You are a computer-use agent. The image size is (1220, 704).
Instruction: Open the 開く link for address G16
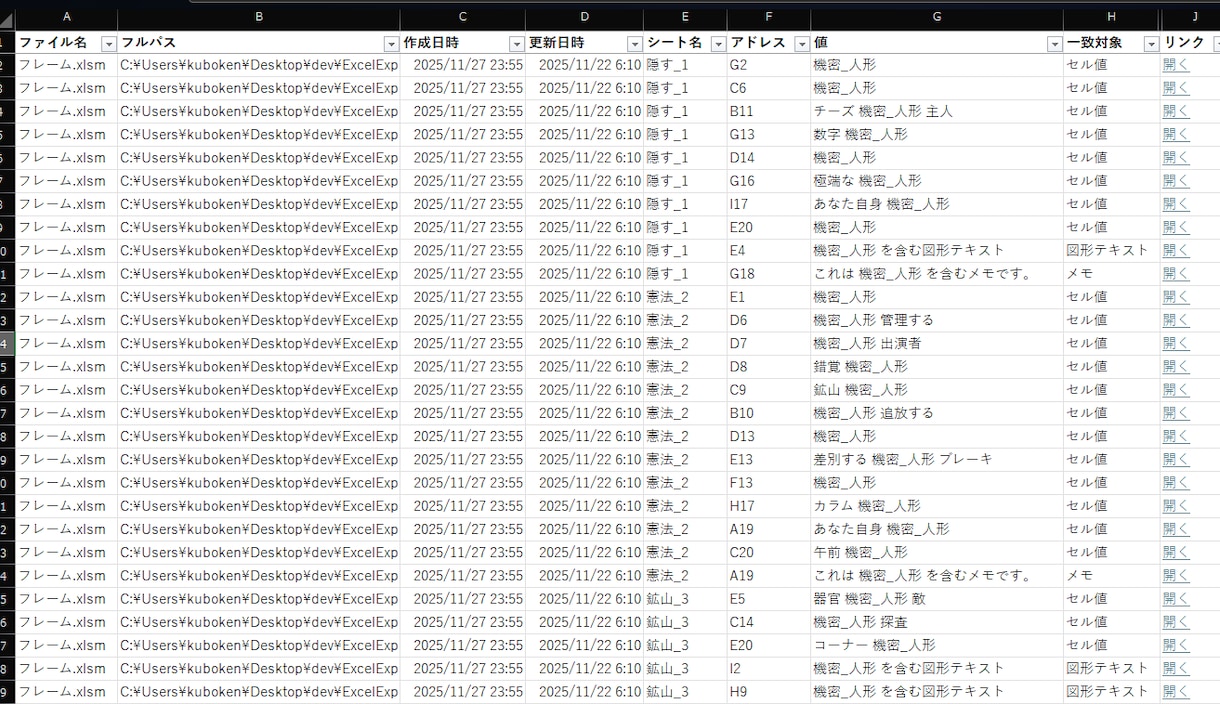(1176, 181)
